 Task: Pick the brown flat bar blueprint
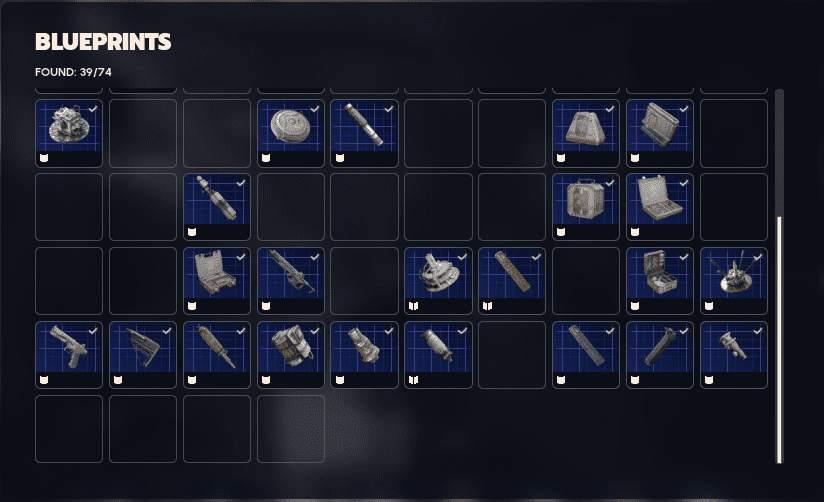[x=512, y=281]
